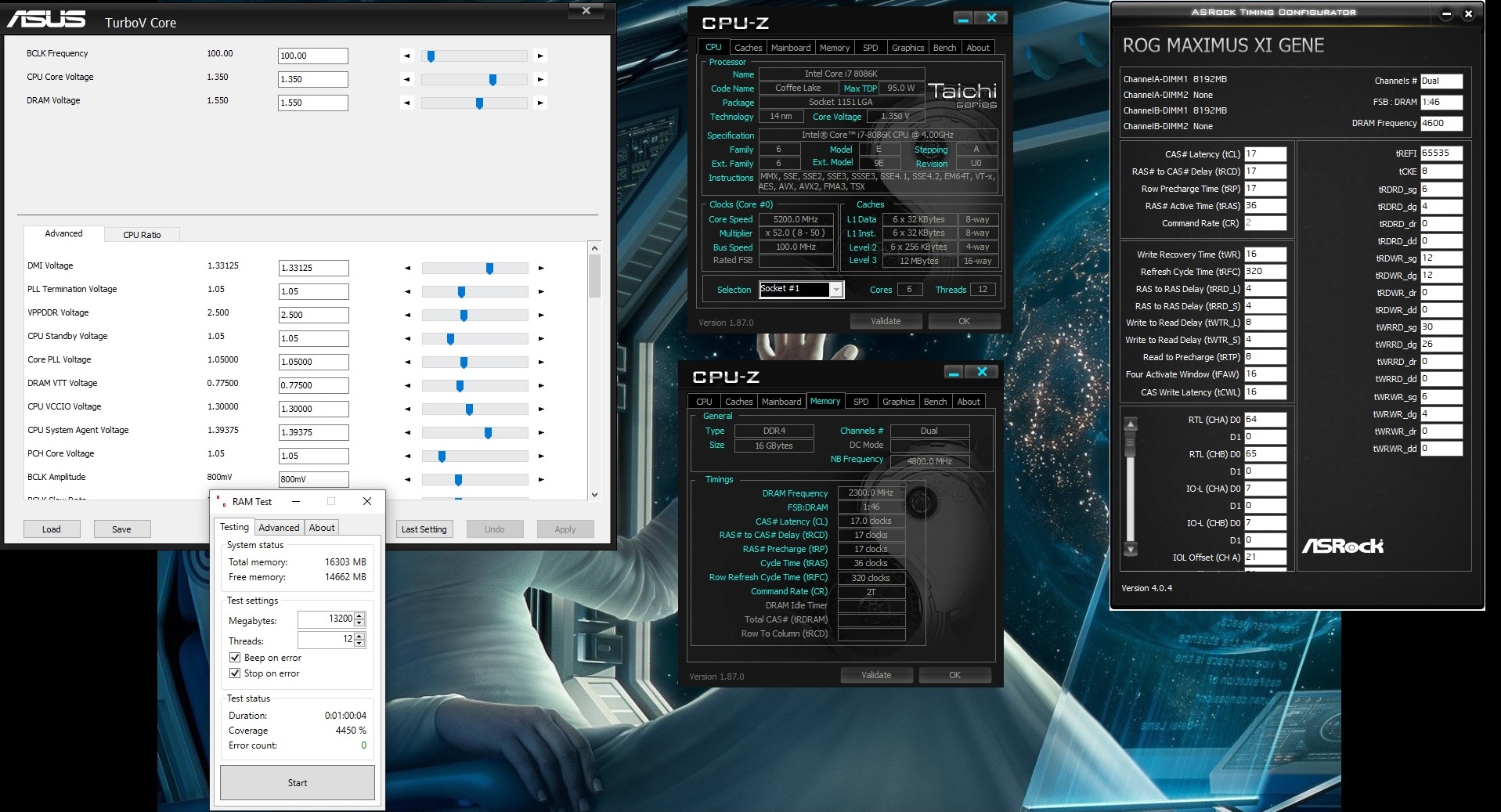
Task: Lower Core PLL Voltage using left arrow
Action: click(x=407, y=362)
